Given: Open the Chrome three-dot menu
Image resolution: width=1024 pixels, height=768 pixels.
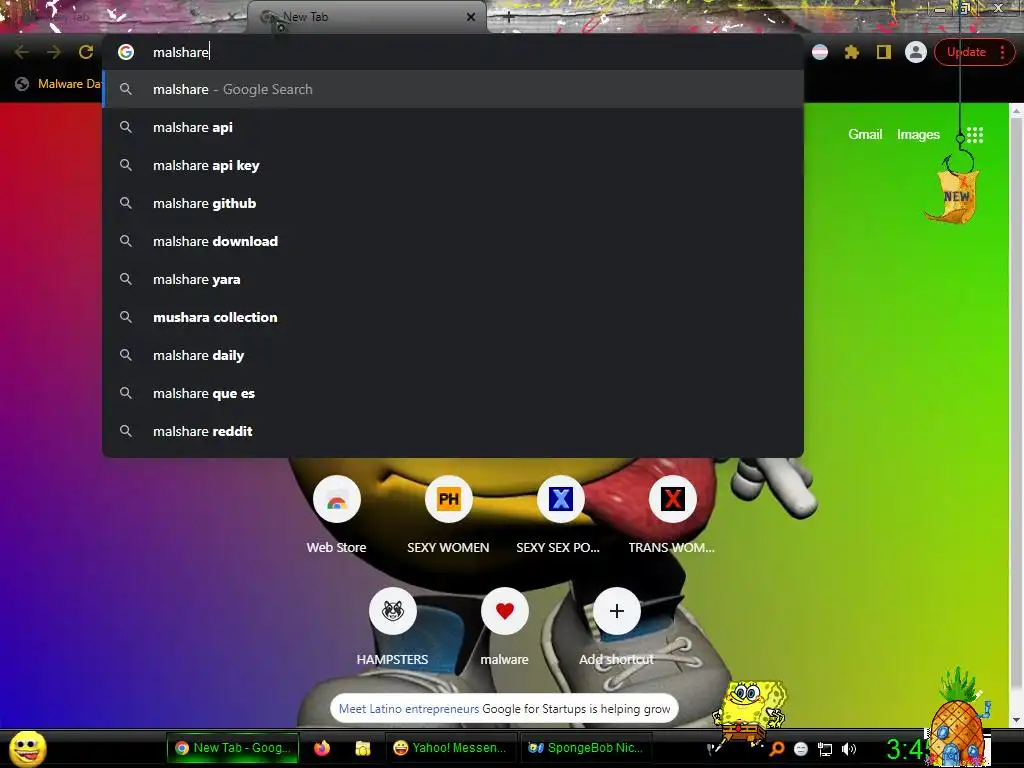Looking at the screenshot, I should click(x=1002, y=52).
